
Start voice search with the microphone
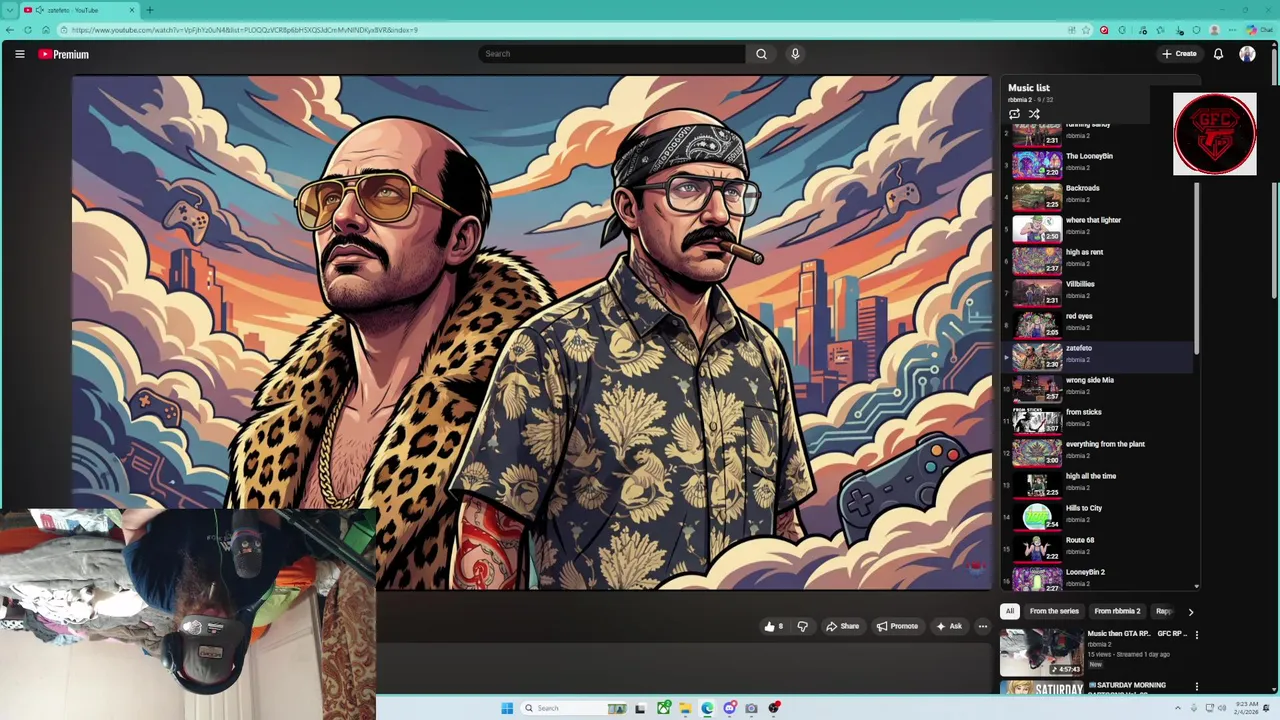point(795,54)
